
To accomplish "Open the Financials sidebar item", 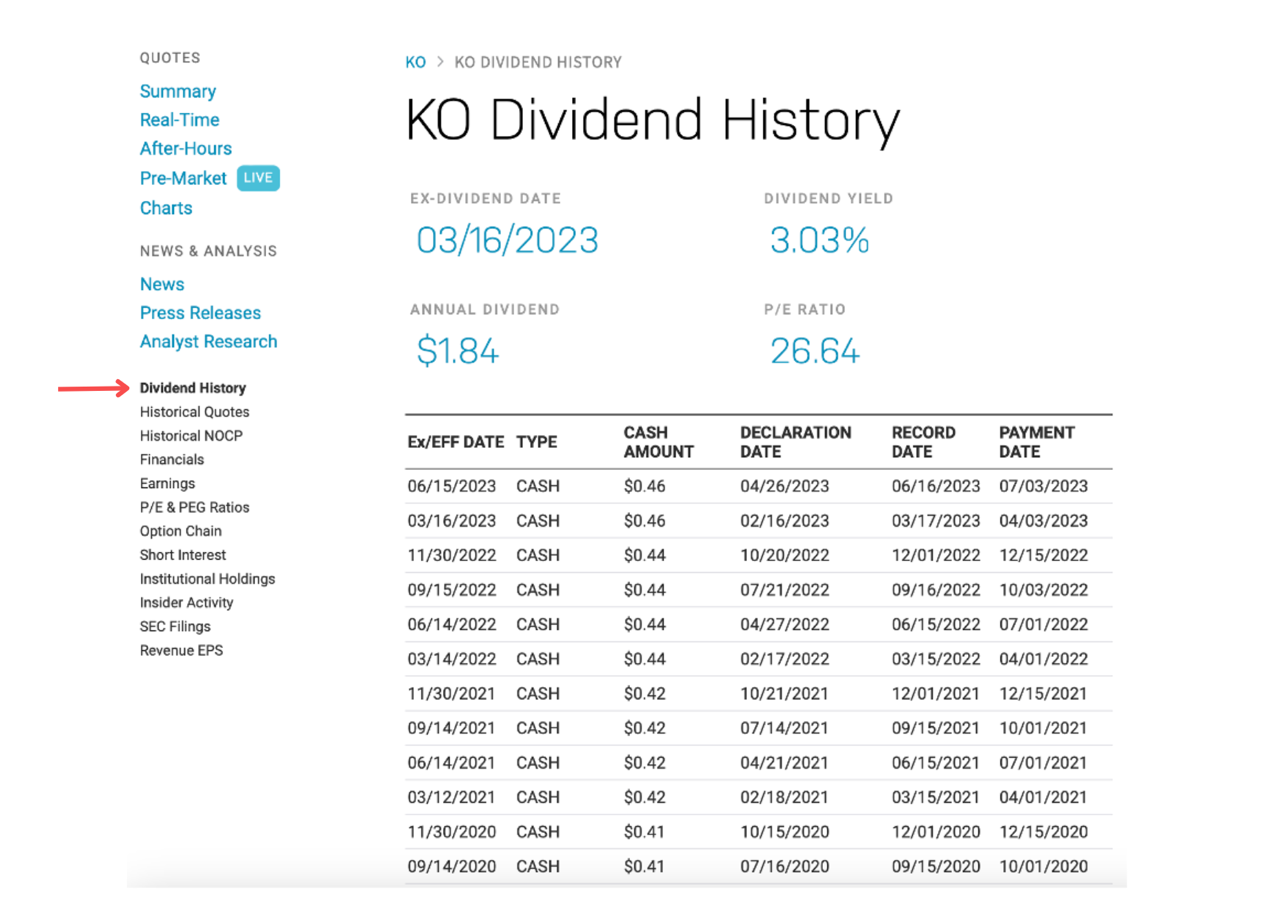I will (172, 460).
